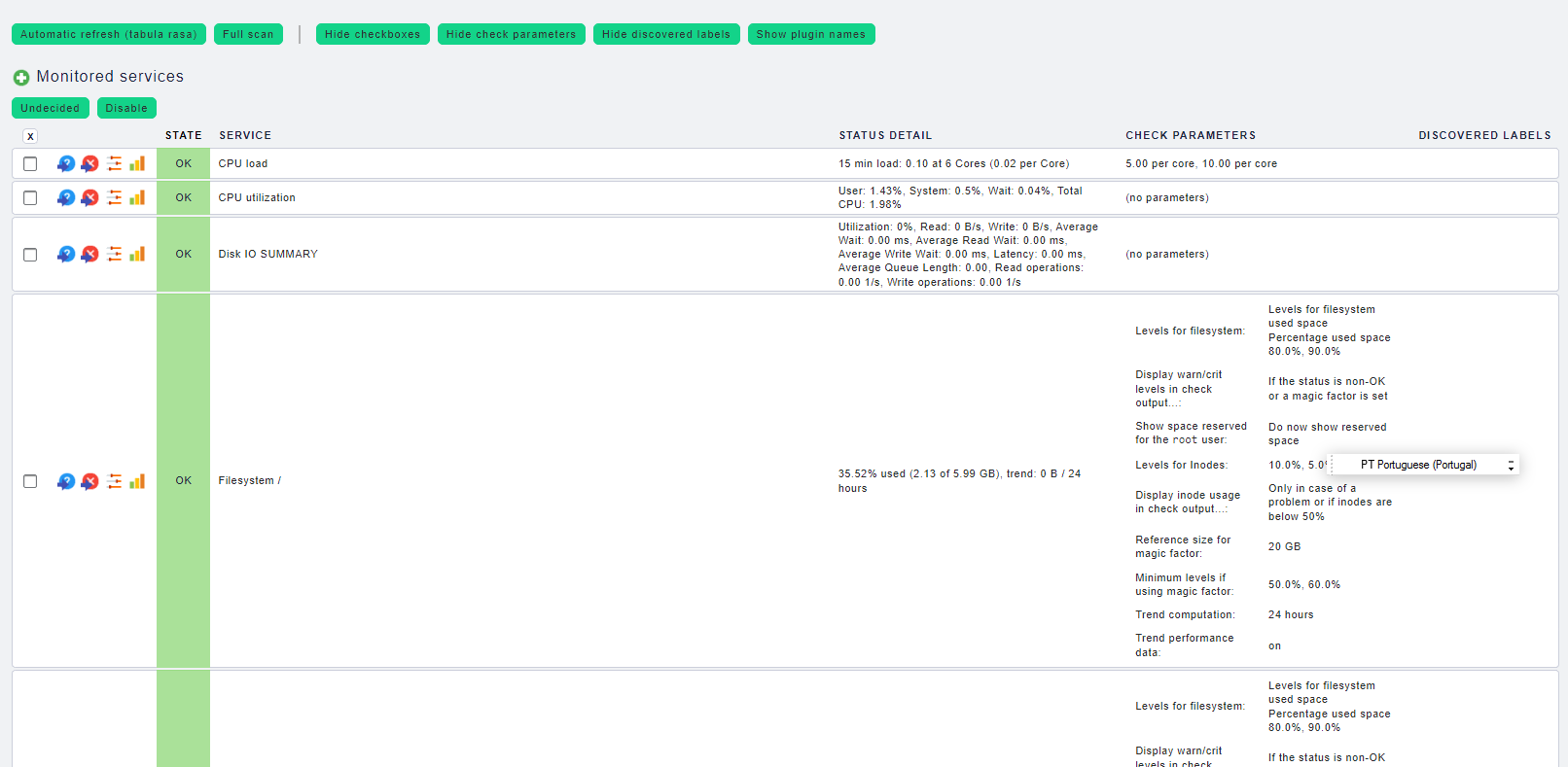Click Automatic refresh (tabula rasa)
The width and height of the screenshot is (1568, 767).
click(x=108, y=34)
